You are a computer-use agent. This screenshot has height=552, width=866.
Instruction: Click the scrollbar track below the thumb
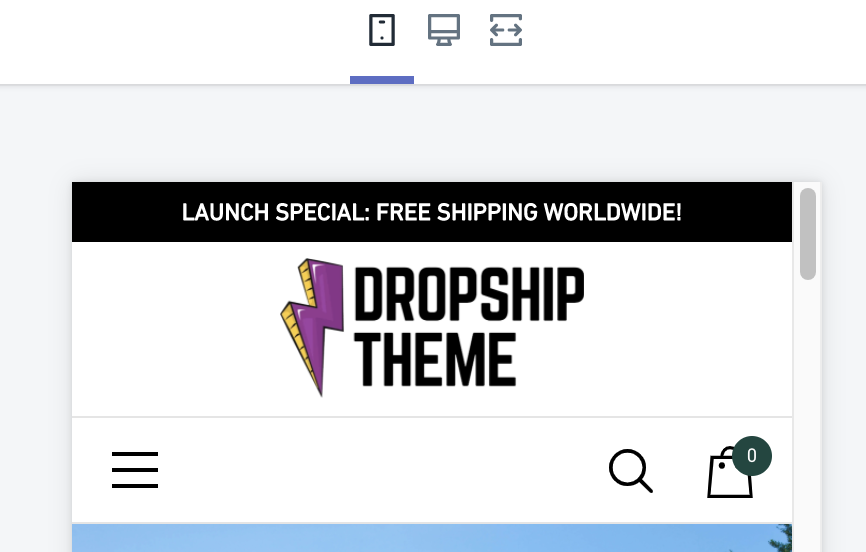point(807,414)
